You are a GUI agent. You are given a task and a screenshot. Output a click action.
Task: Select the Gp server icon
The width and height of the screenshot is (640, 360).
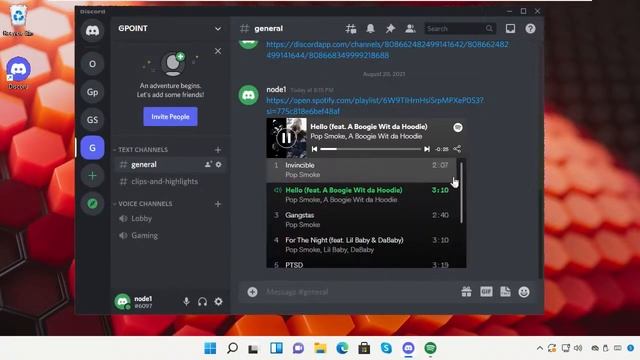coord(92,92)
